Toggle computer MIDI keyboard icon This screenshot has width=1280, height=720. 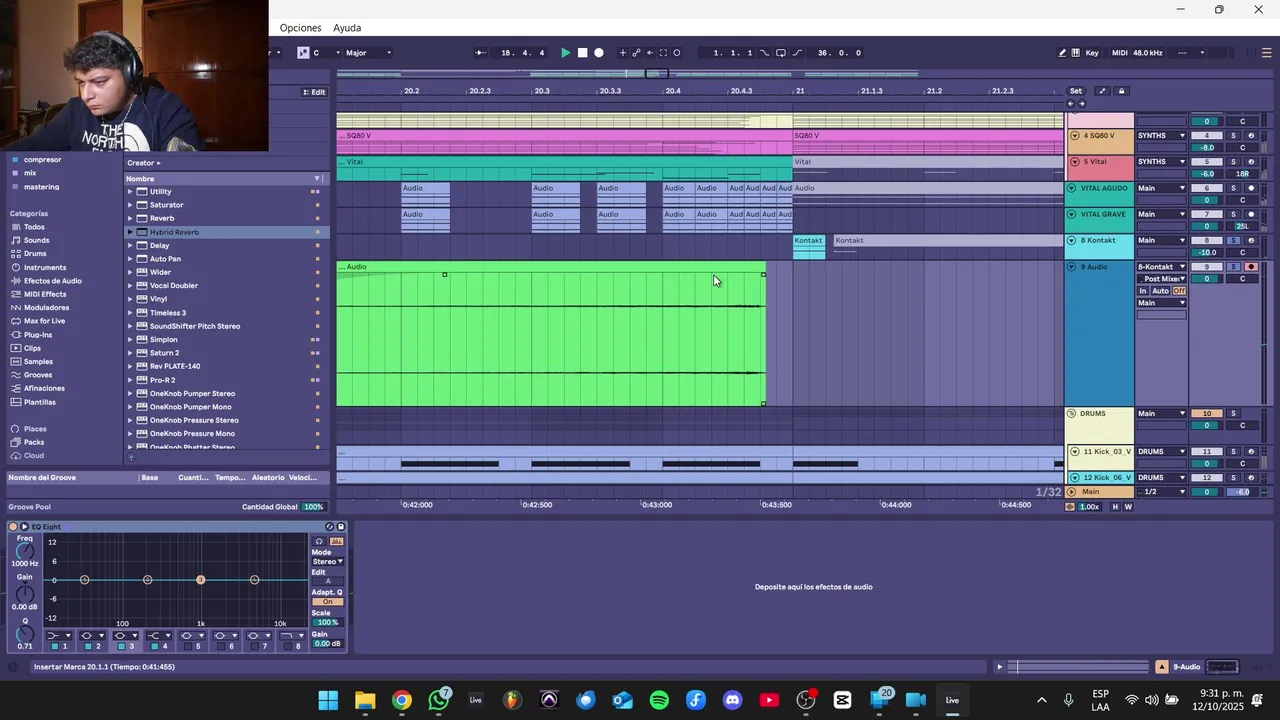pyautogui.click(x=1075, y=53)
